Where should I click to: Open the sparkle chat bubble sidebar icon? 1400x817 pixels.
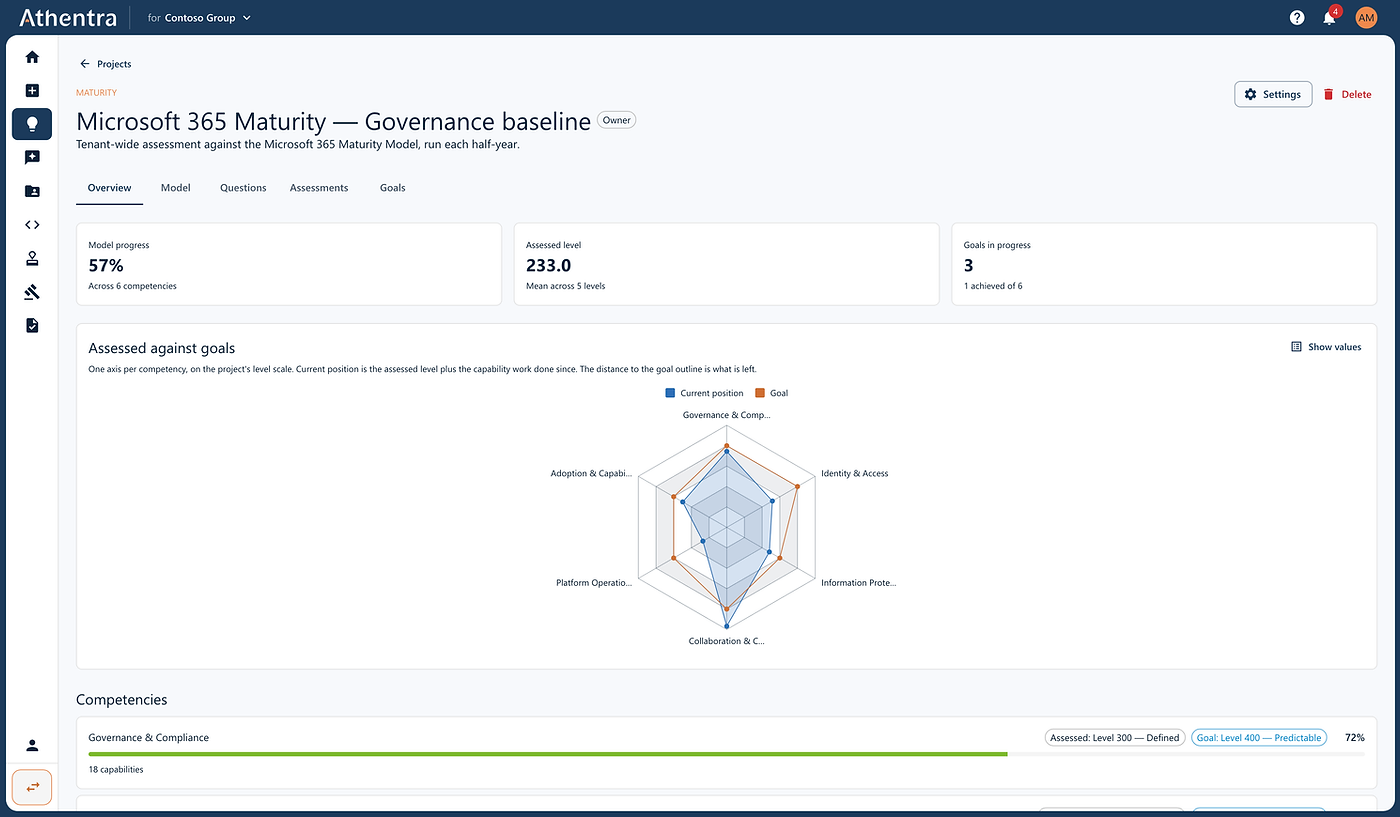tap(32, 158)
